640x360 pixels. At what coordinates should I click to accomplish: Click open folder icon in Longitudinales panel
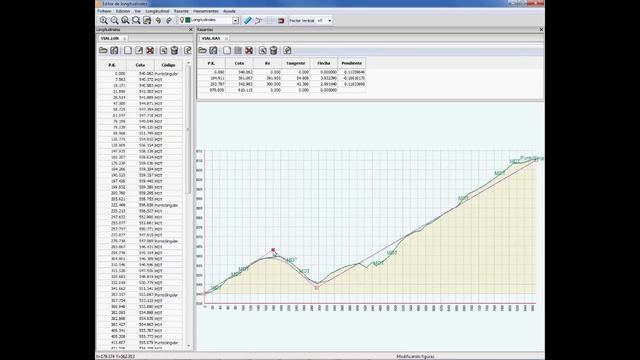coord(103,50)
